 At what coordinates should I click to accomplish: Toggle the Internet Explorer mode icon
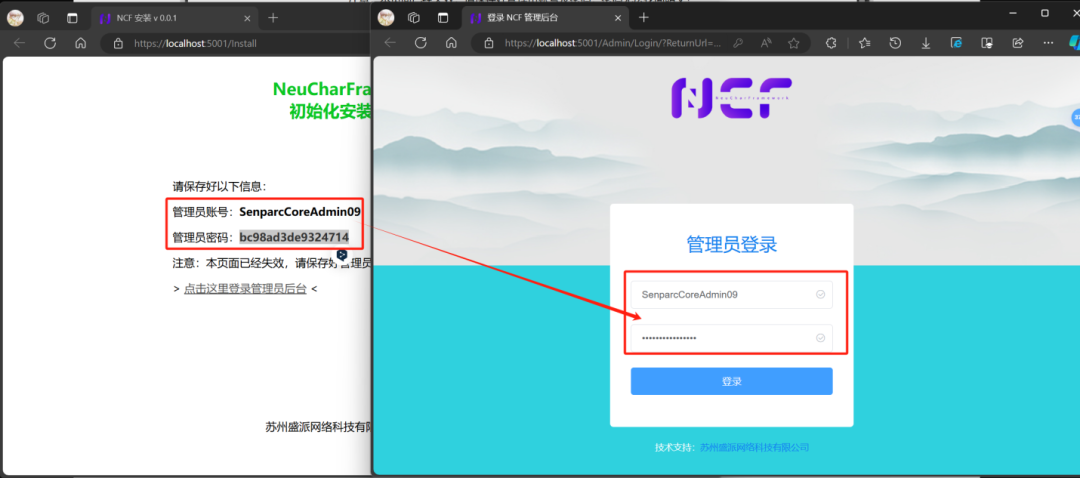click(x=957, y=43)
